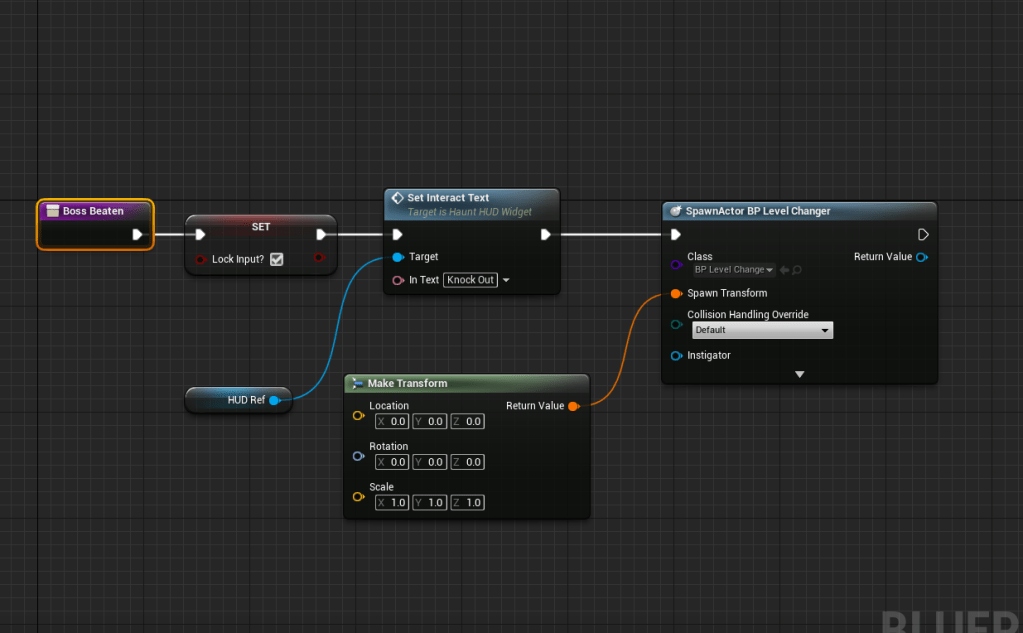Click the SpawnActor Return Value output pin
1023x633 pixels.
[921, 257]
